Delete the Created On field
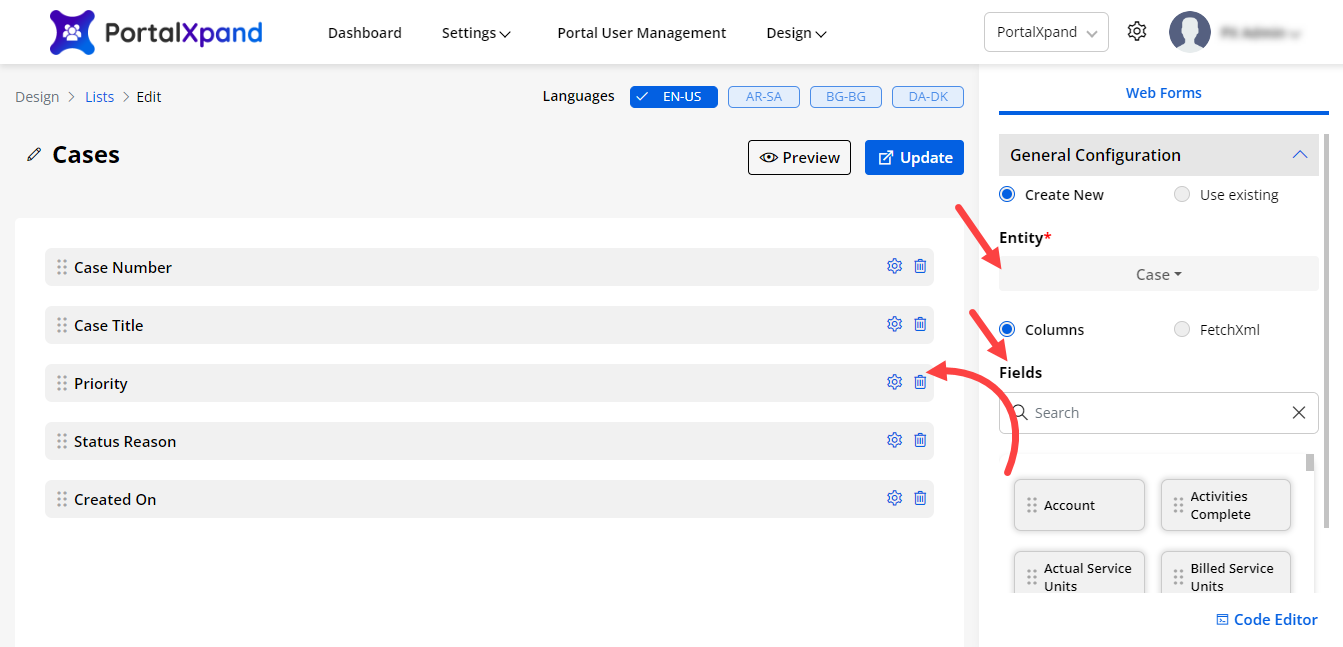Image resolution: width=1343 pixels, height=647 pixels. 920,498
